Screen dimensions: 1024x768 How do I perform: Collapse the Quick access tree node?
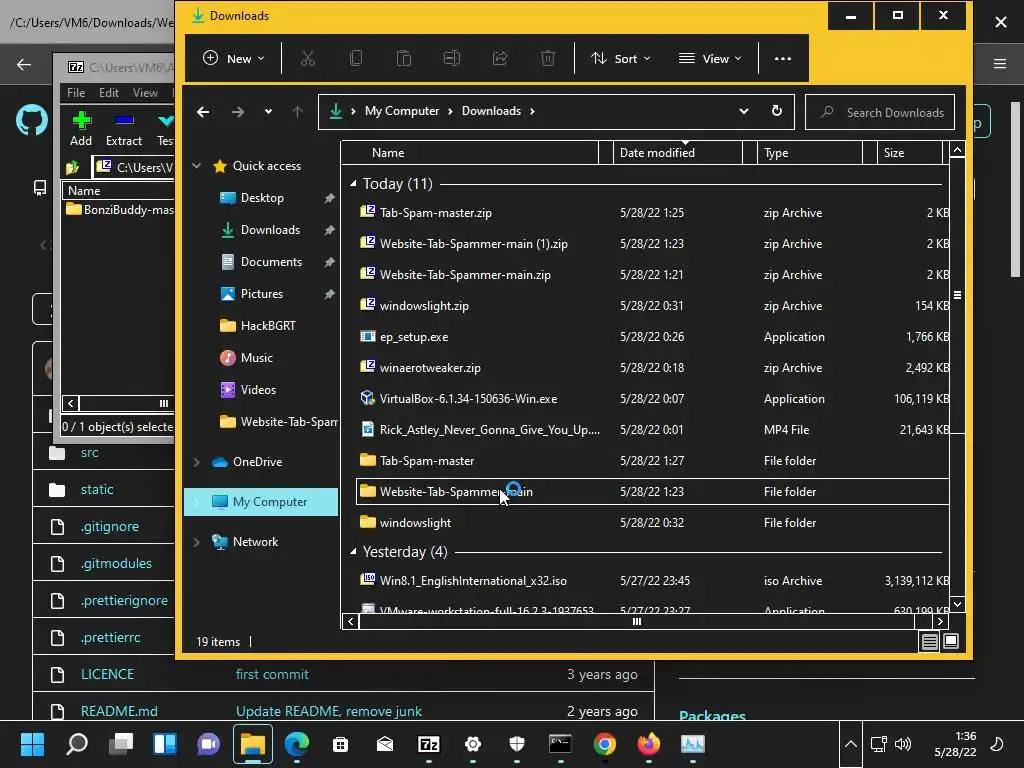(197, 166)
